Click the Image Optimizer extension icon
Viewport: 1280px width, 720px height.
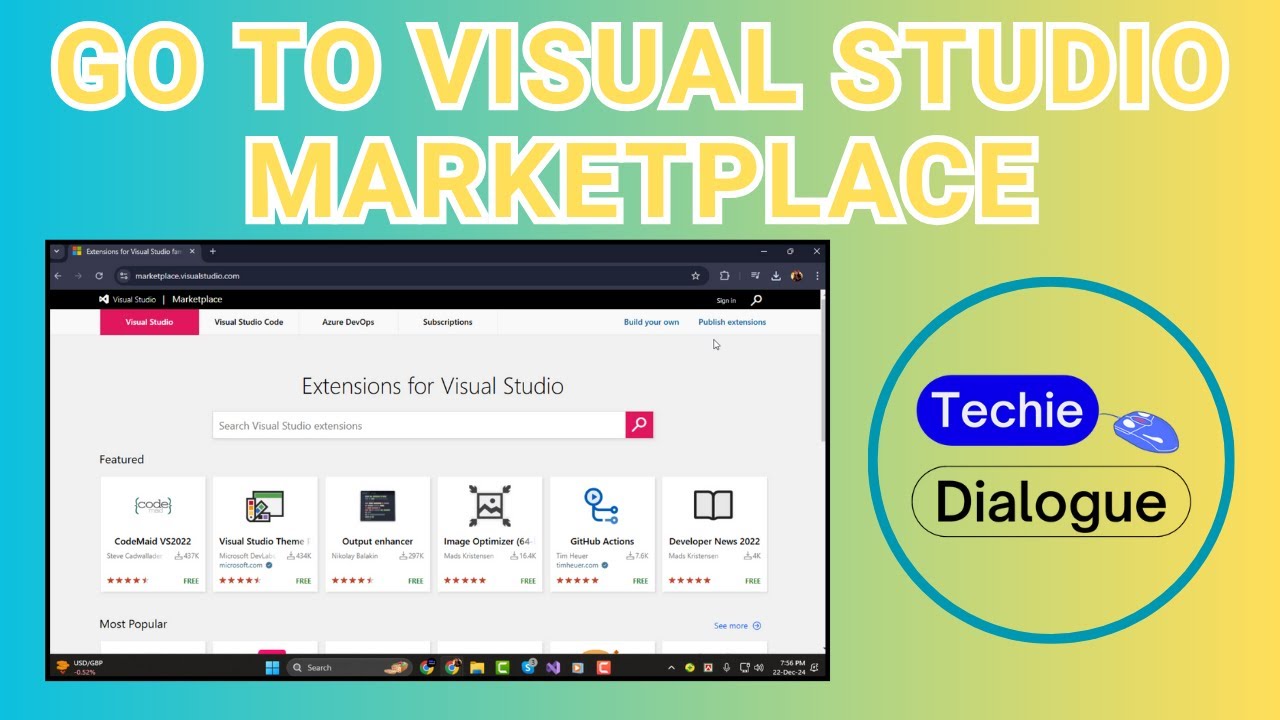pos(490,506)
